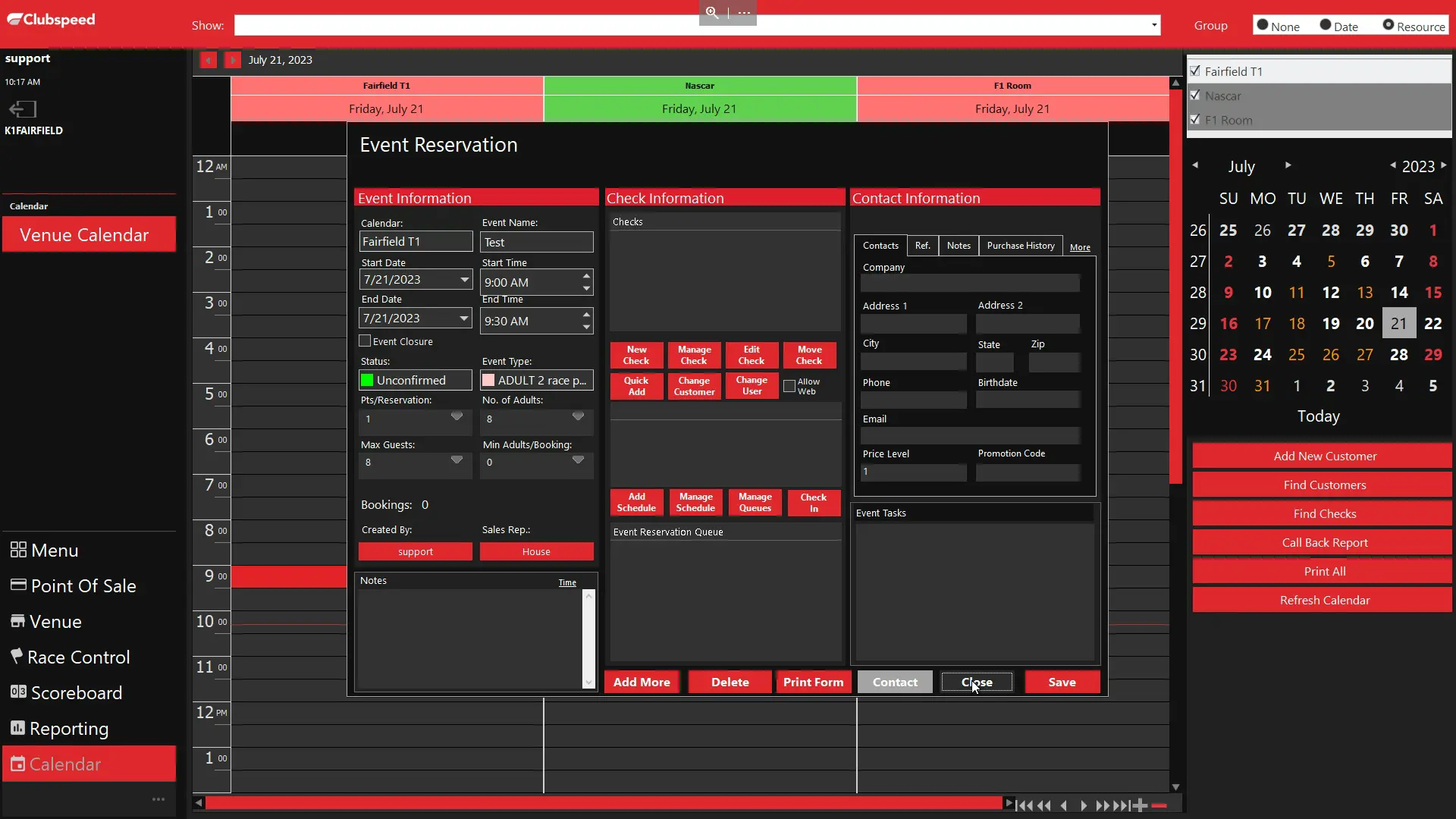The height and width of the screenshot is (819, 1456).
Task: Select the Date group radio button
Action: (x=1326, y=25)
